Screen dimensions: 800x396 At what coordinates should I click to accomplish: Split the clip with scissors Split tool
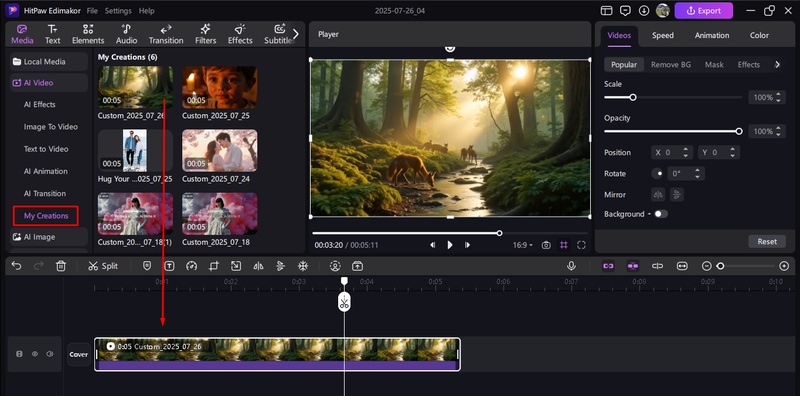pyautogui.click(x=103, y=266)
